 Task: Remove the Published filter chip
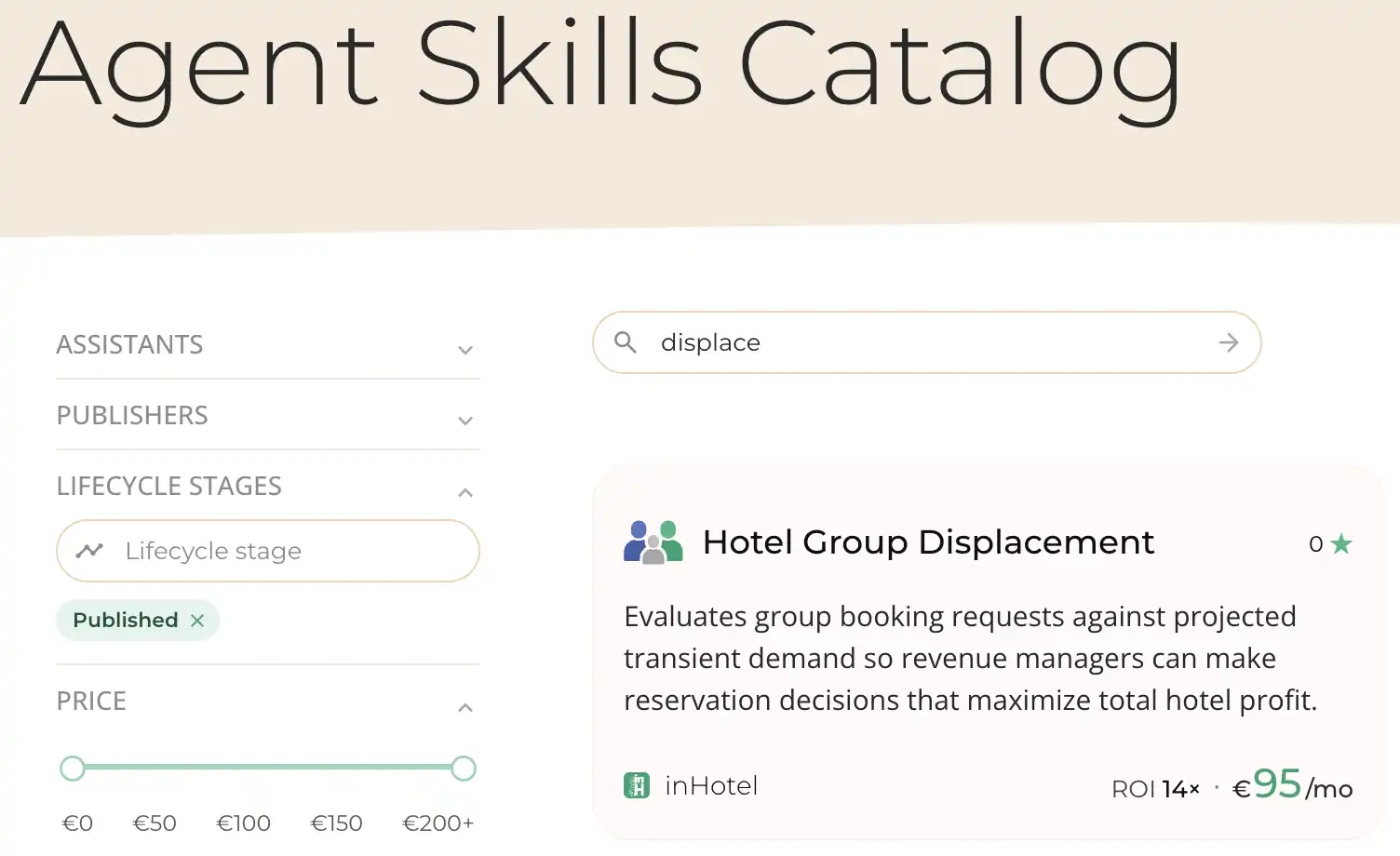197,621
